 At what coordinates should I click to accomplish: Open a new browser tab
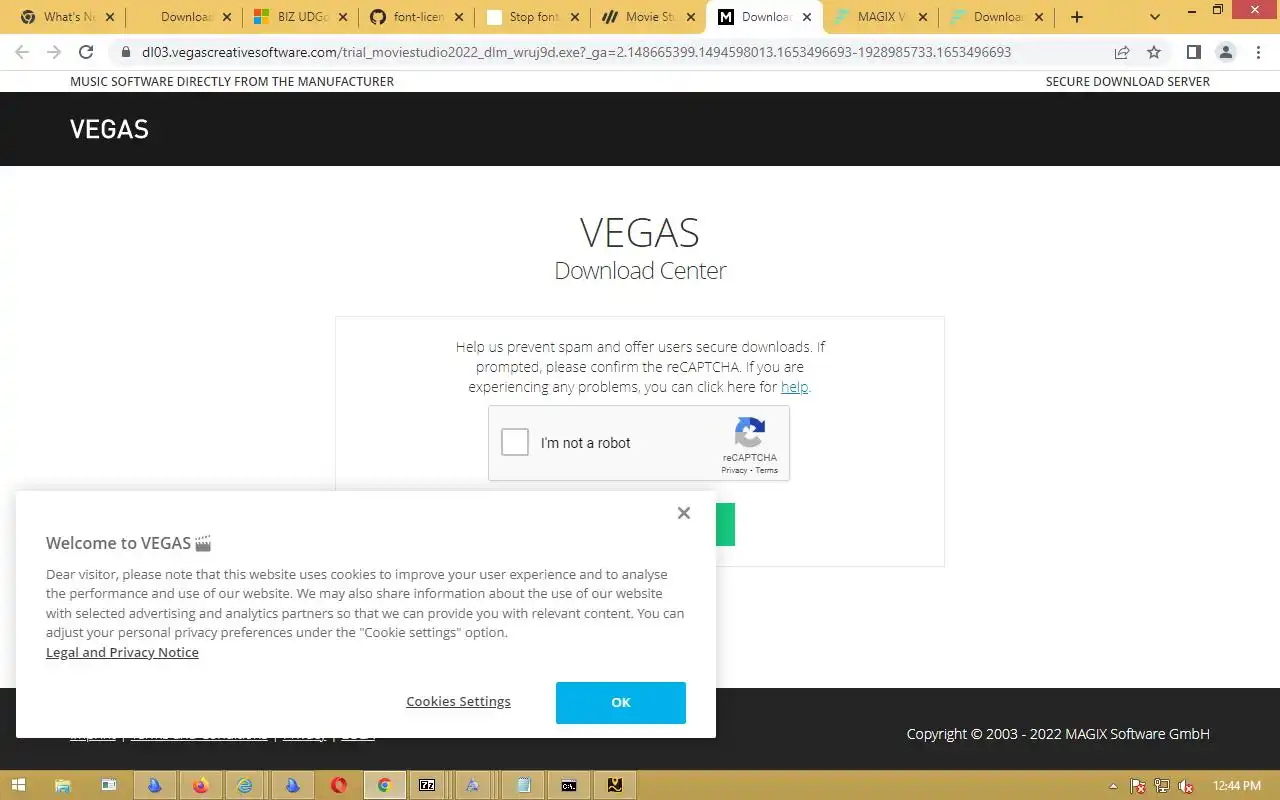(x=1077, y=17)
